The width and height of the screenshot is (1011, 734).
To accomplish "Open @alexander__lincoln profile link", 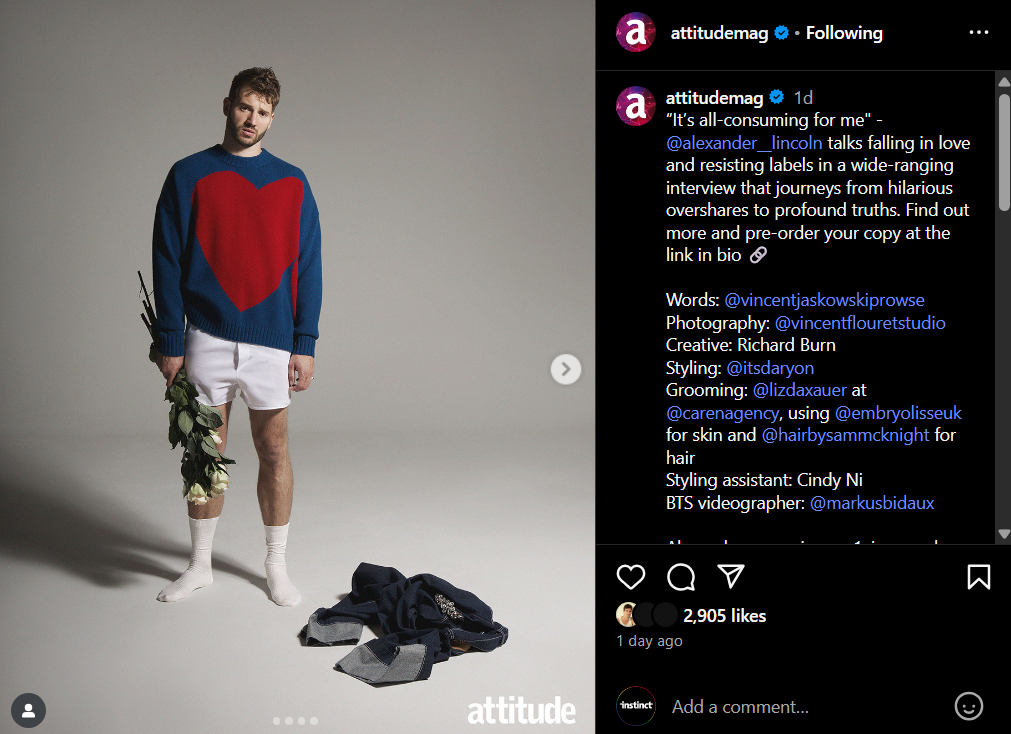I will (744, 143).
